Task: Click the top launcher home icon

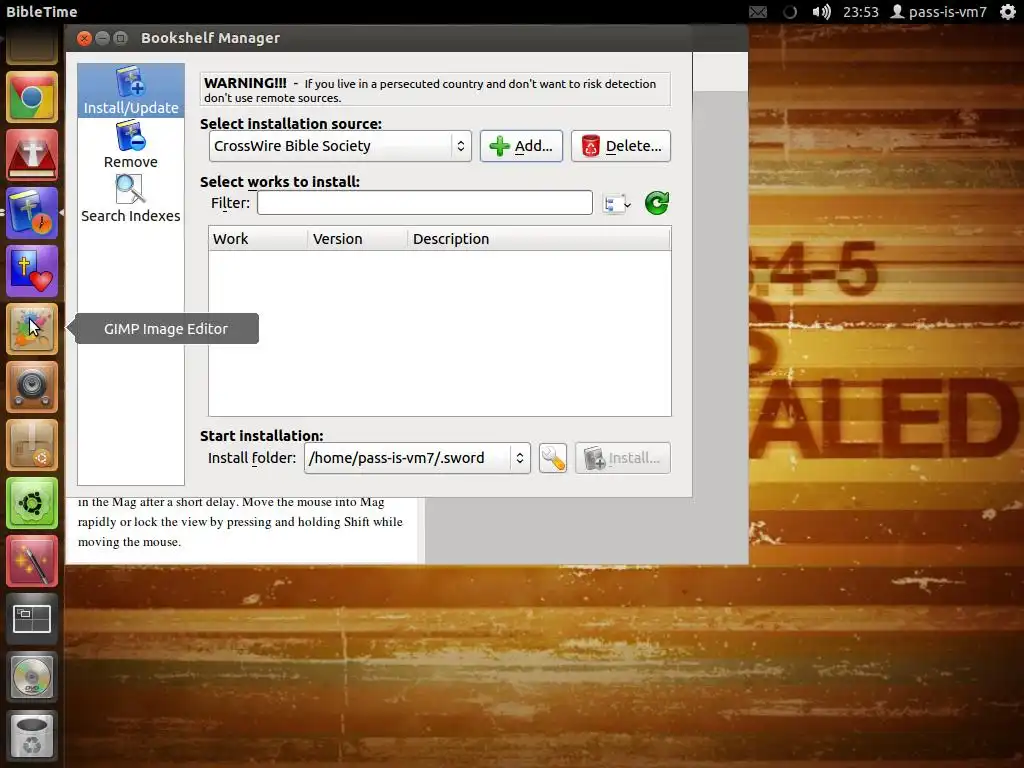Action: point(31,44)
